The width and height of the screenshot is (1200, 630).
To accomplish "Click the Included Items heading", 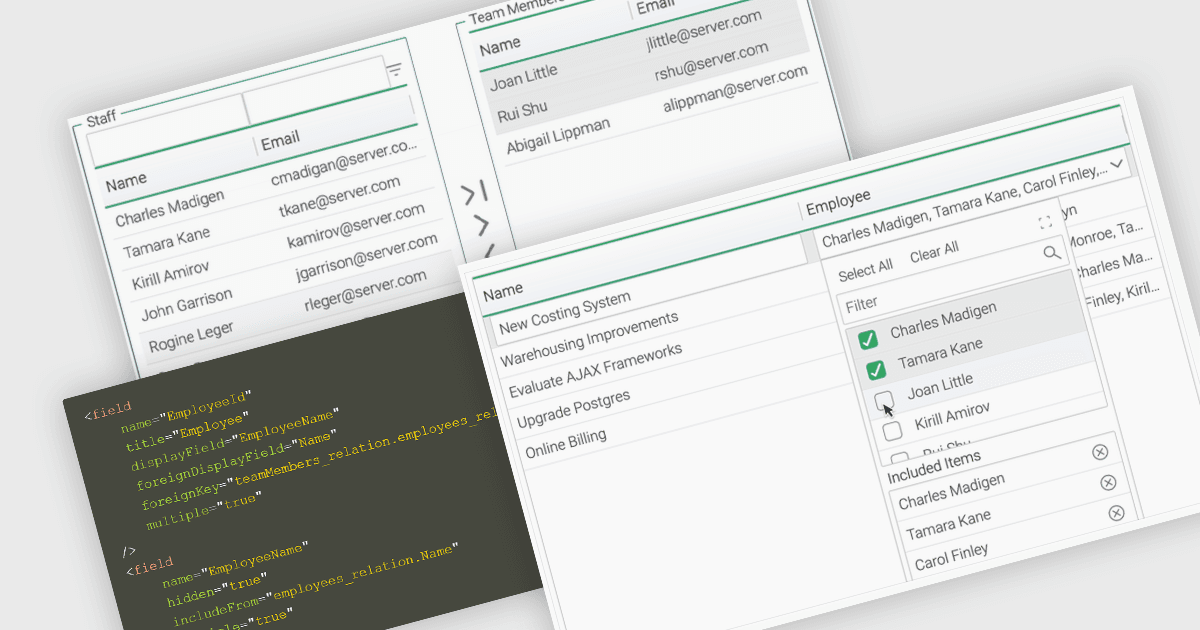I will coord(934,465).
